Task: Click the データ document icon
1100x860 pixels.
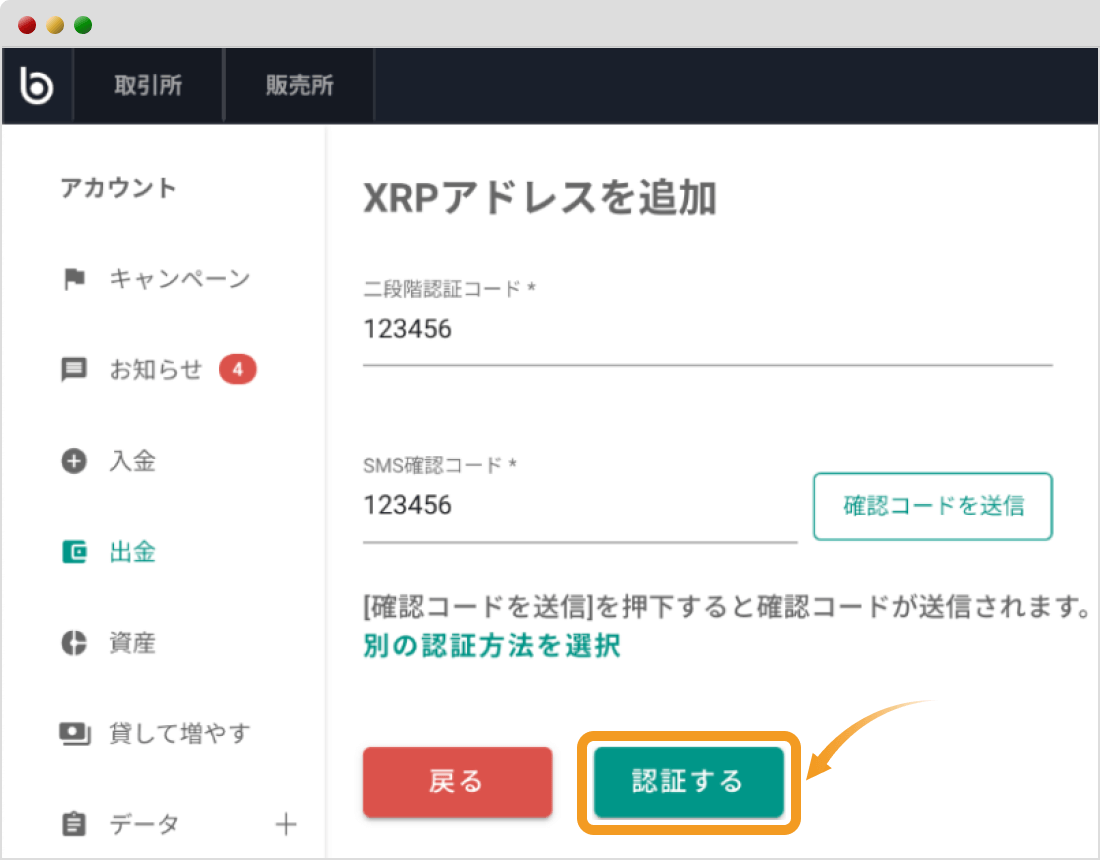Action: click(73, 824)
